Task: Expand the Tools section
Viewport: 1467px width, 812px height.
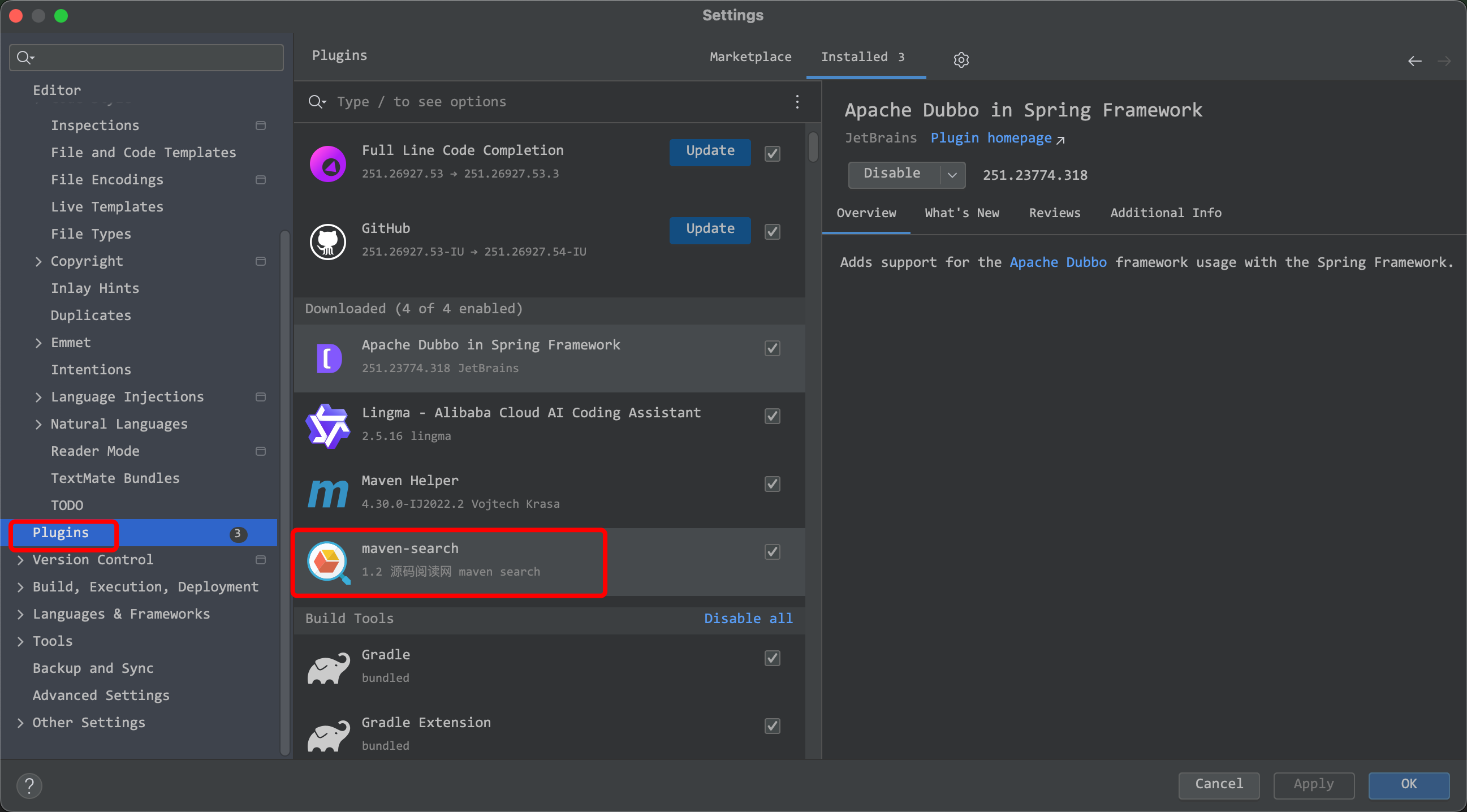Action: point(20,641)
